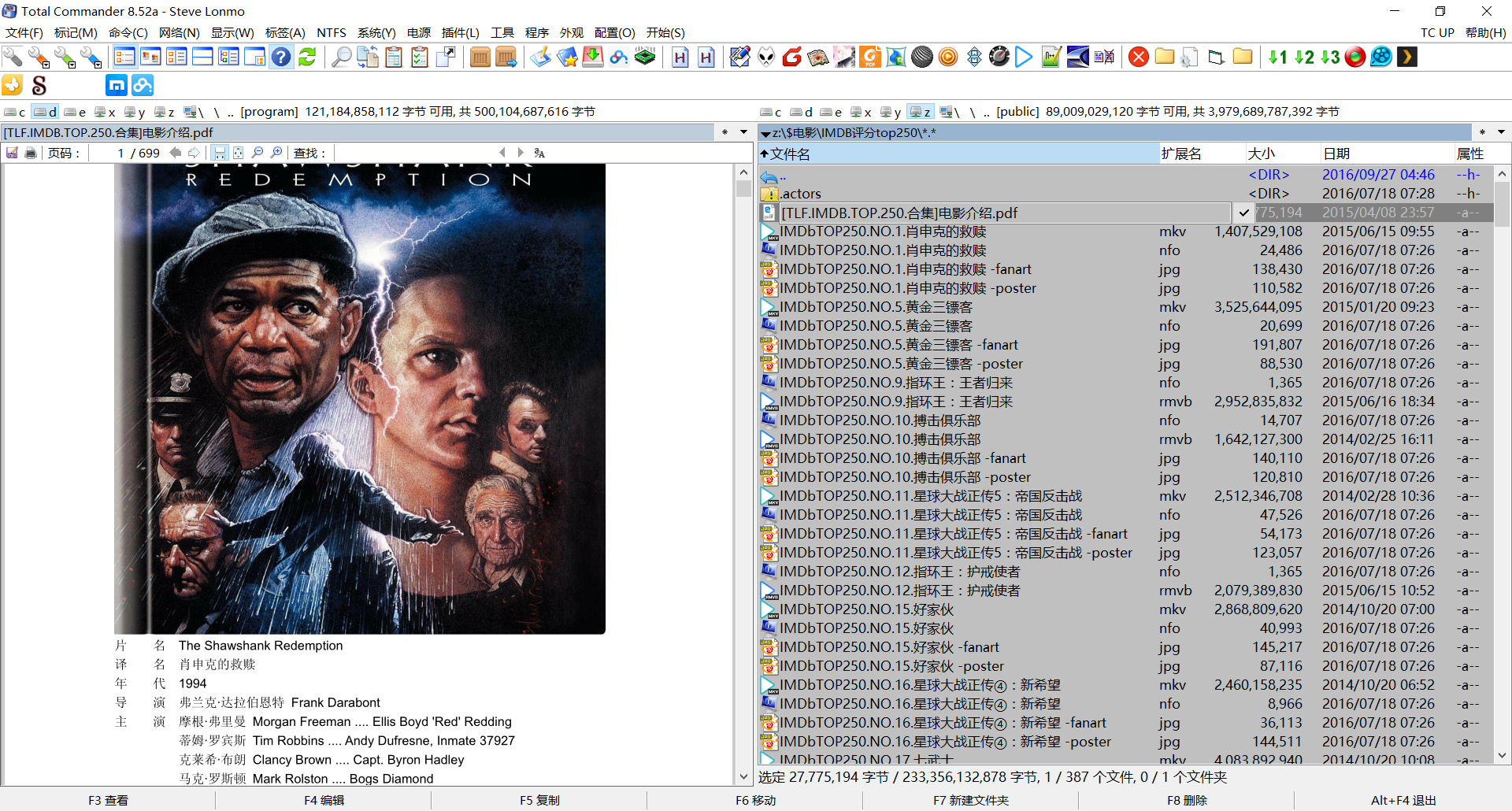The width and height of the screenshot is (1512, 811).
Task: Click the right file list scrollbar thumb
Action: point(1502,205)
